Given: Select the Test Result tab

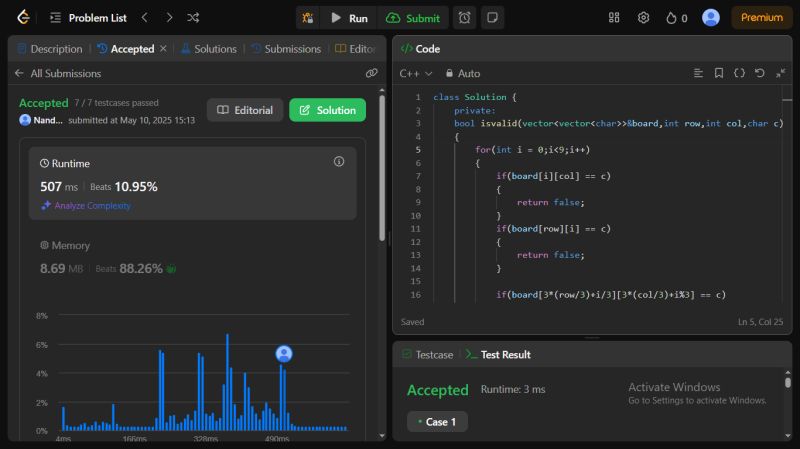Looking at the screenshot, I should 498,355.
